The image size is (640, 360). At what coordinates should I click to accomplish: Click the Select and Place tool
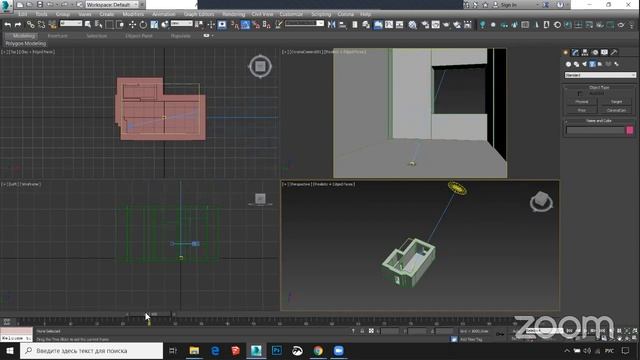165,24
